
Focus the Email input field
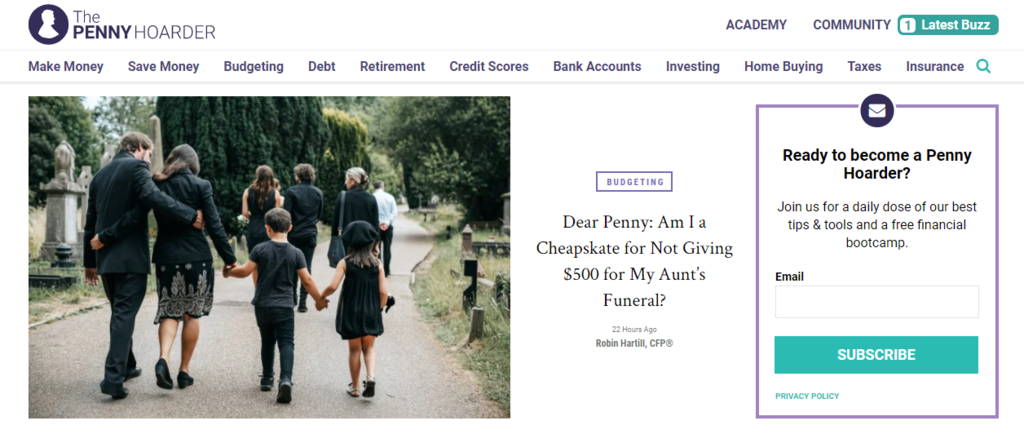[877, 302]
